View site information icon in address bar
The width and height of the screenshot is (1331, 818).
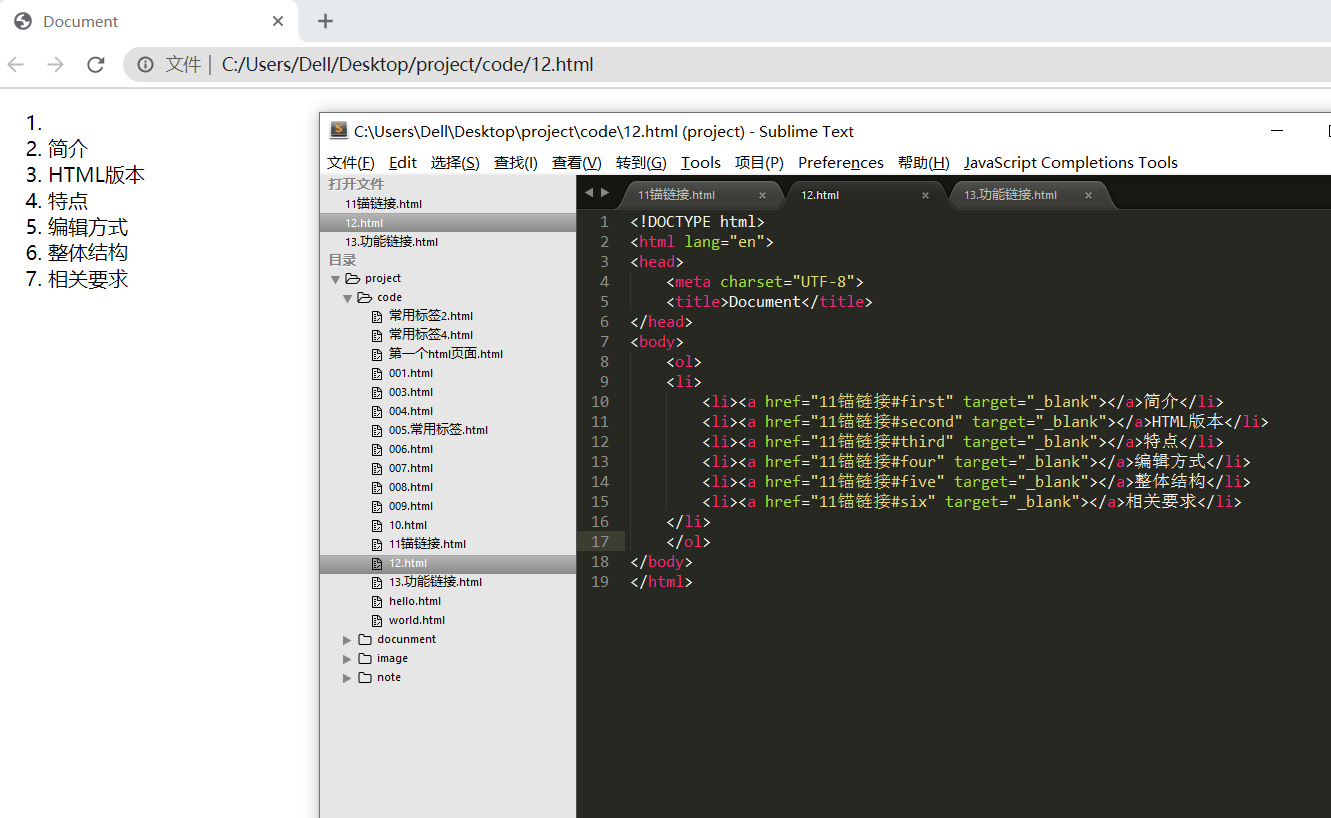tap(146, 65)
